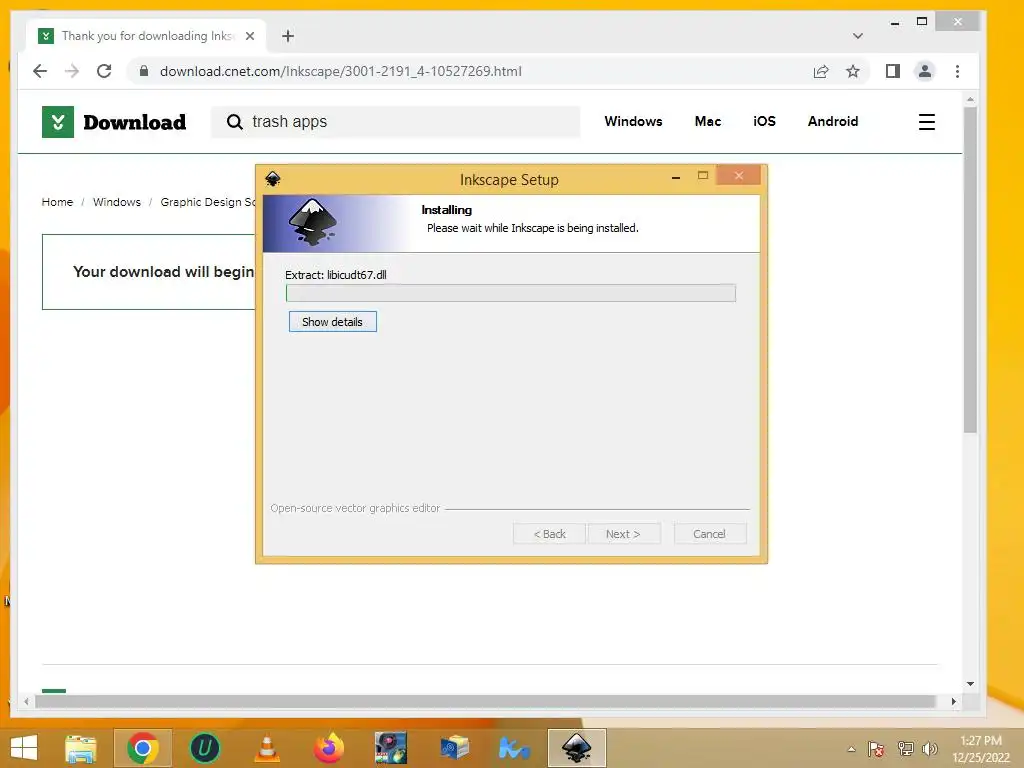Open Chrome three-dot menu
Screen dimensions: 1024x768
[957, 71]
